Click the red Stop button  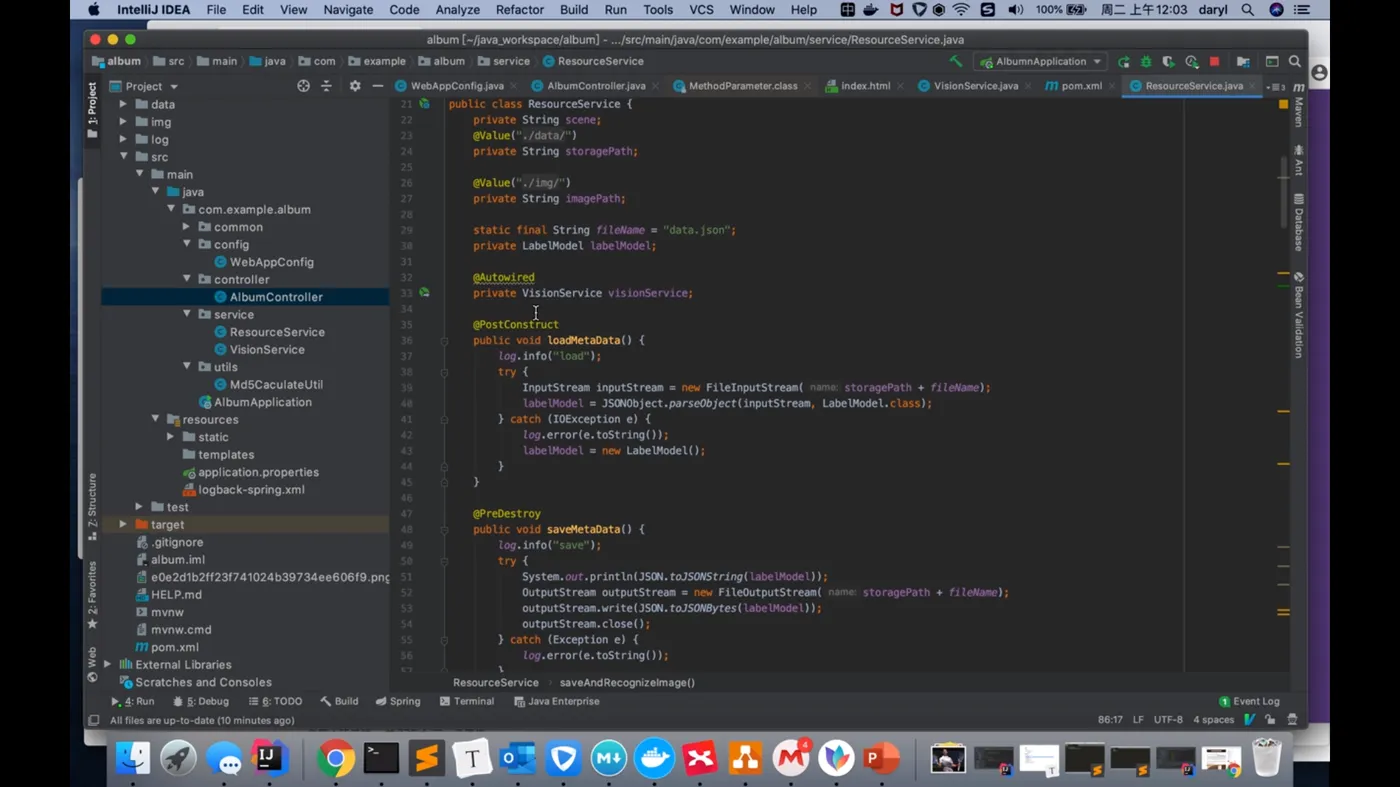1214,62
